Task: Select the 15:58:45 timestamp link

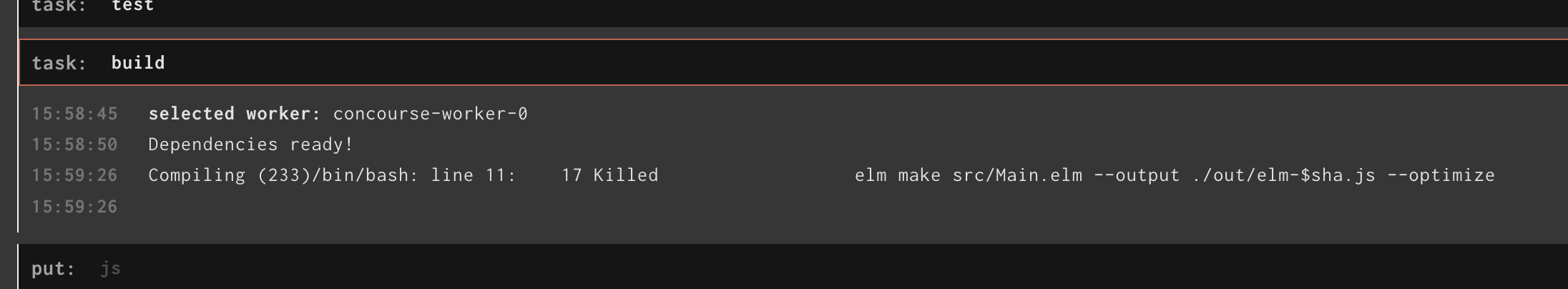Action: [x=74, y=114]
